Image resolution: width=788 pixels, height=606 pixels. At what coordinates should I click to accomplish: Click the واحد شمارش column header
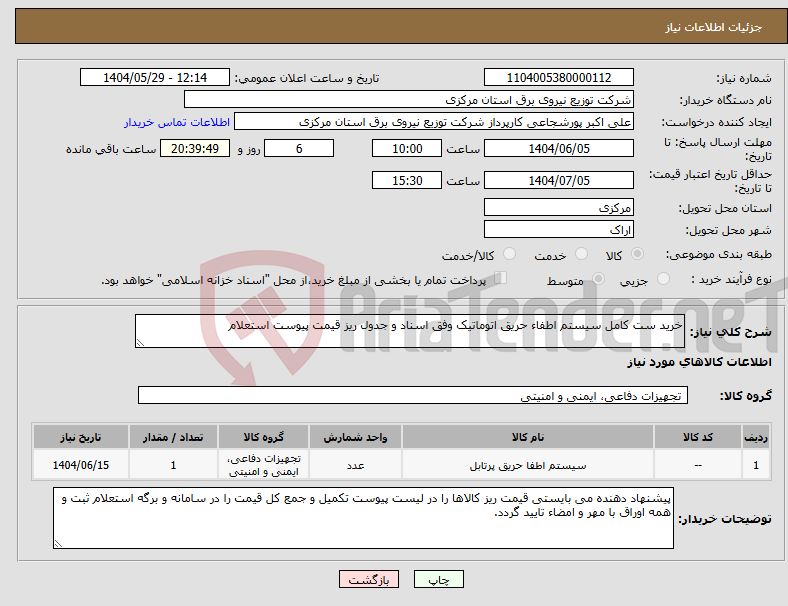[355, 437]
